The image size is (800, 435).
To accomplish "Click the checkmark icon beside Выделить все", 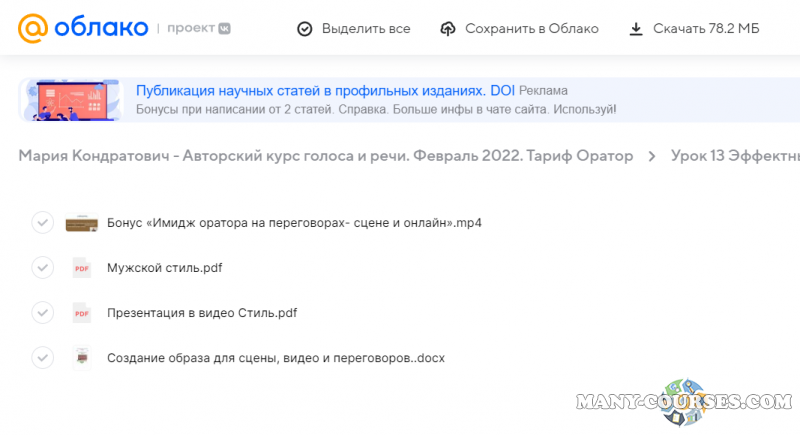I will 305,29.
